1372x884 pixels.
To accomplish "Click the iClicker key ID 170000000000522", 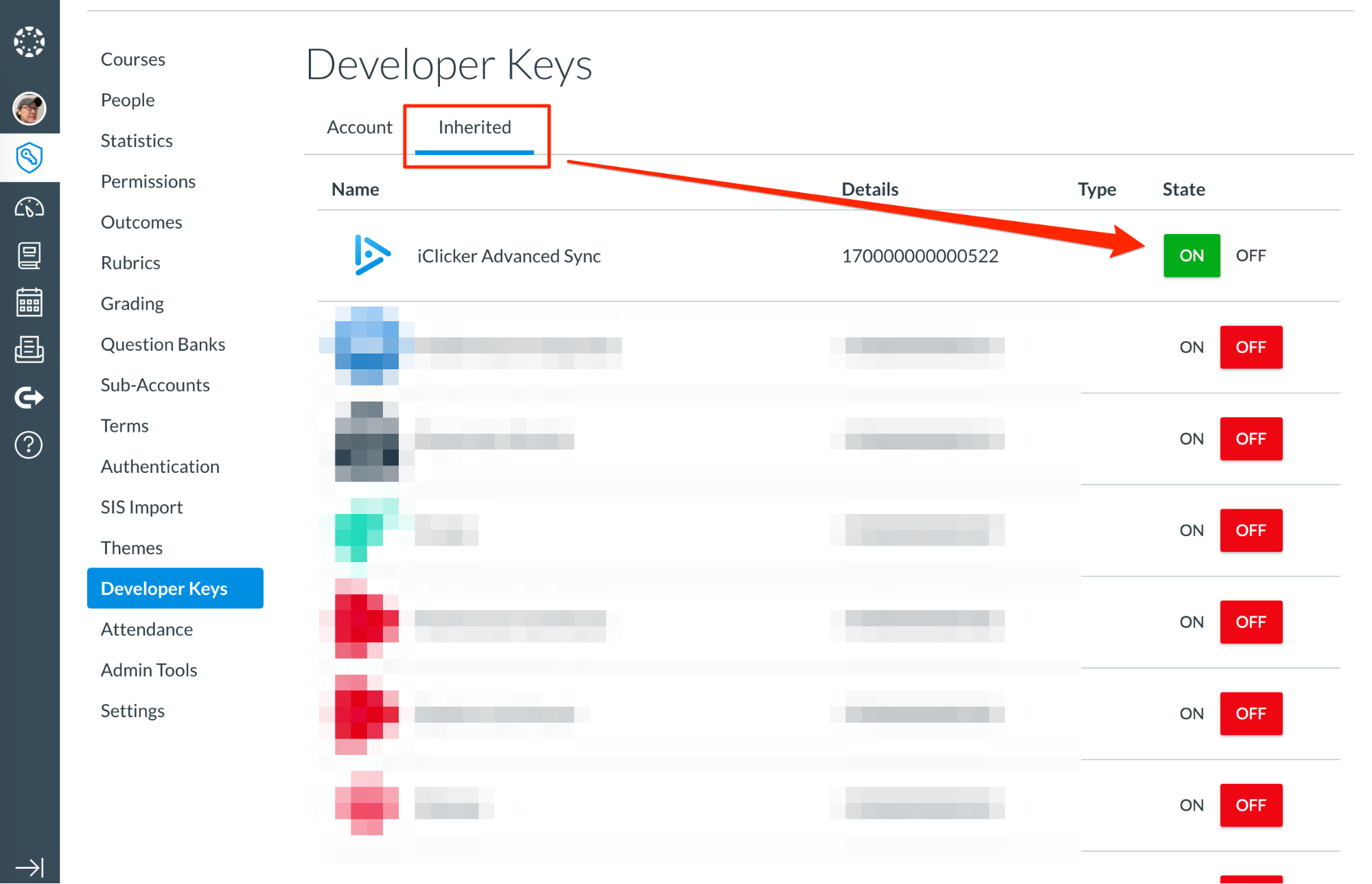I will click(x=920, y=255).
